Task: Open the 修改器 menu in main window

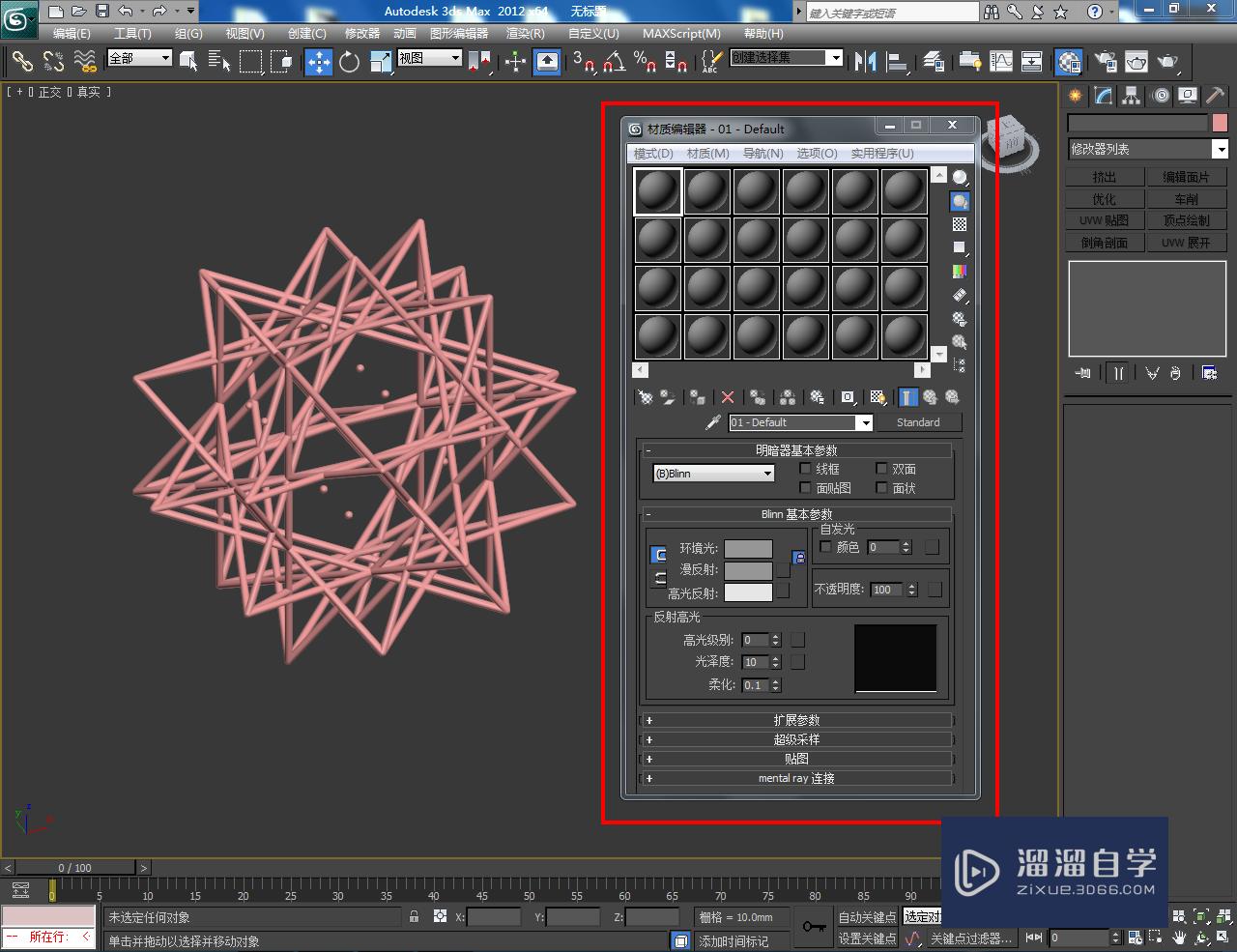Action: coord(362,33)
